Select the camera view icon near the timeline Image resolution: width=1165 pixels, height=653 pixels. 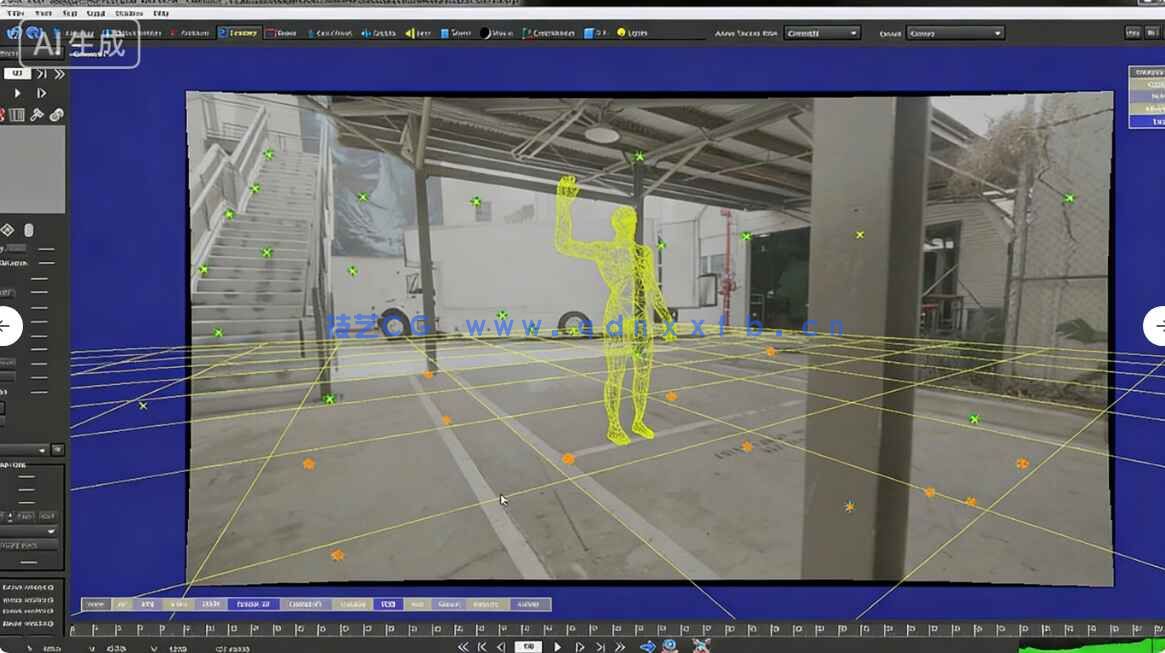[x=672, y=646]
